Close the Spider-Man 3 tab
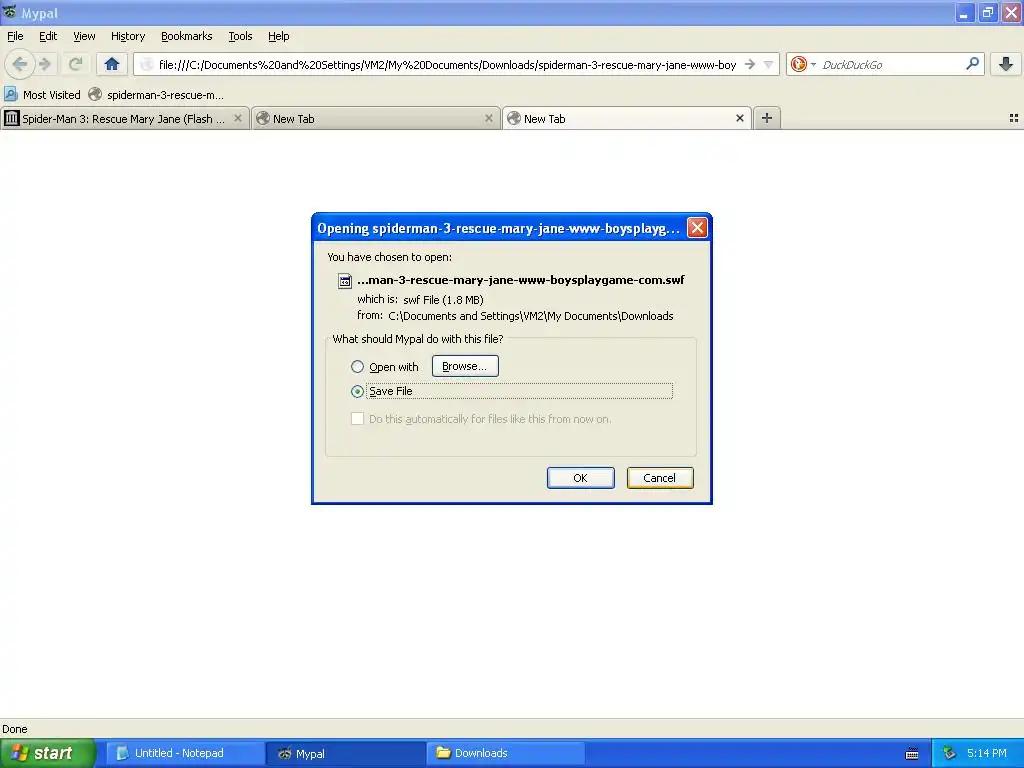Viewport: 1024px width, 768px height. tap(238, 118)
